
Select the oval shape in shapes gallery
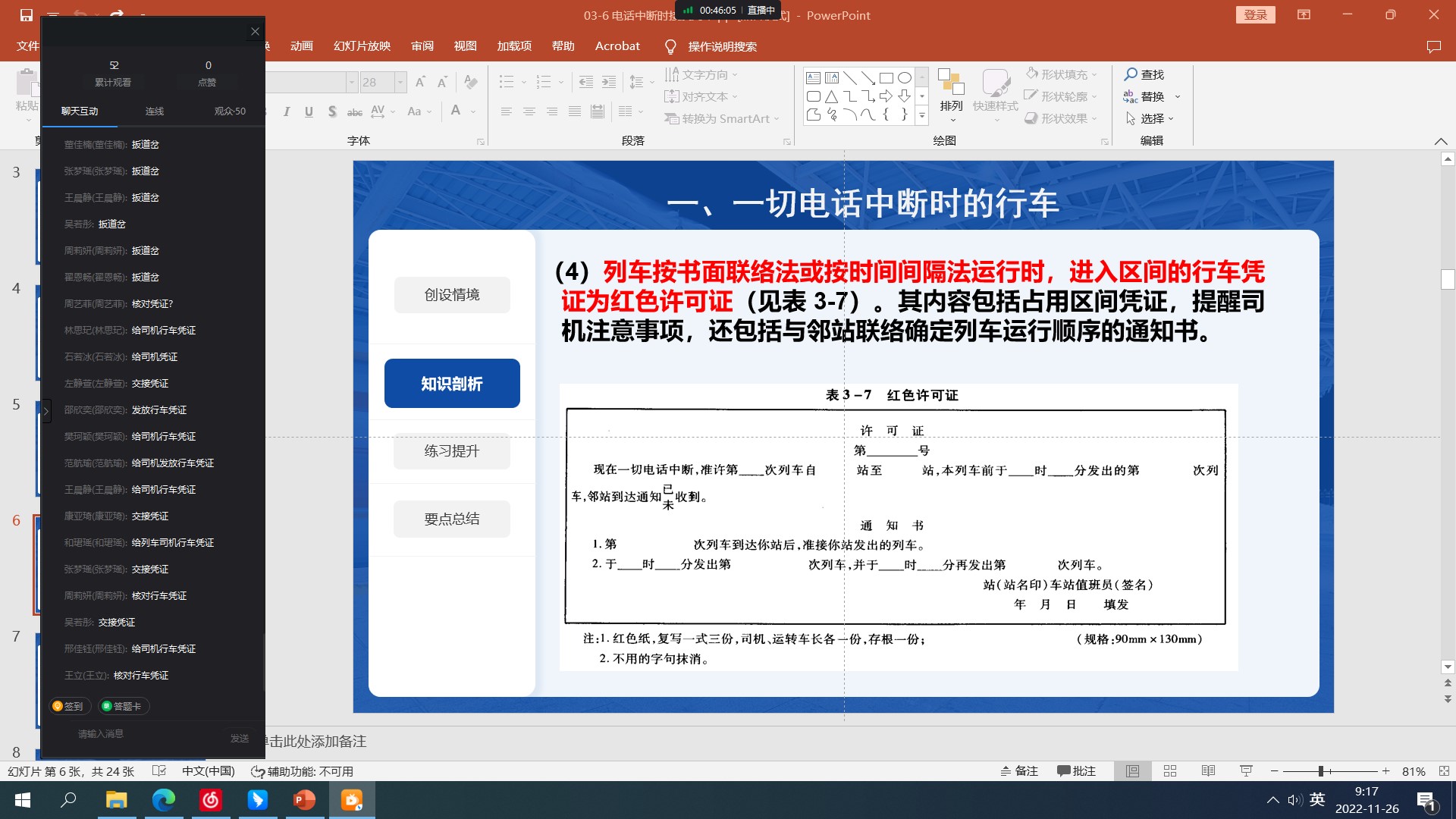905,77
